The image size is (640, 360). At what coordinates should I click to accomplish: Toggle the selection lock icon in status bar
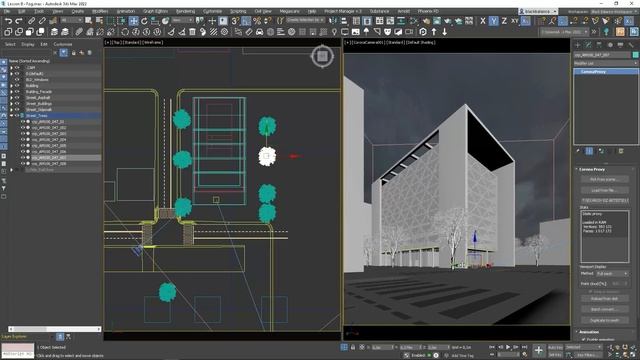(353, 347)
